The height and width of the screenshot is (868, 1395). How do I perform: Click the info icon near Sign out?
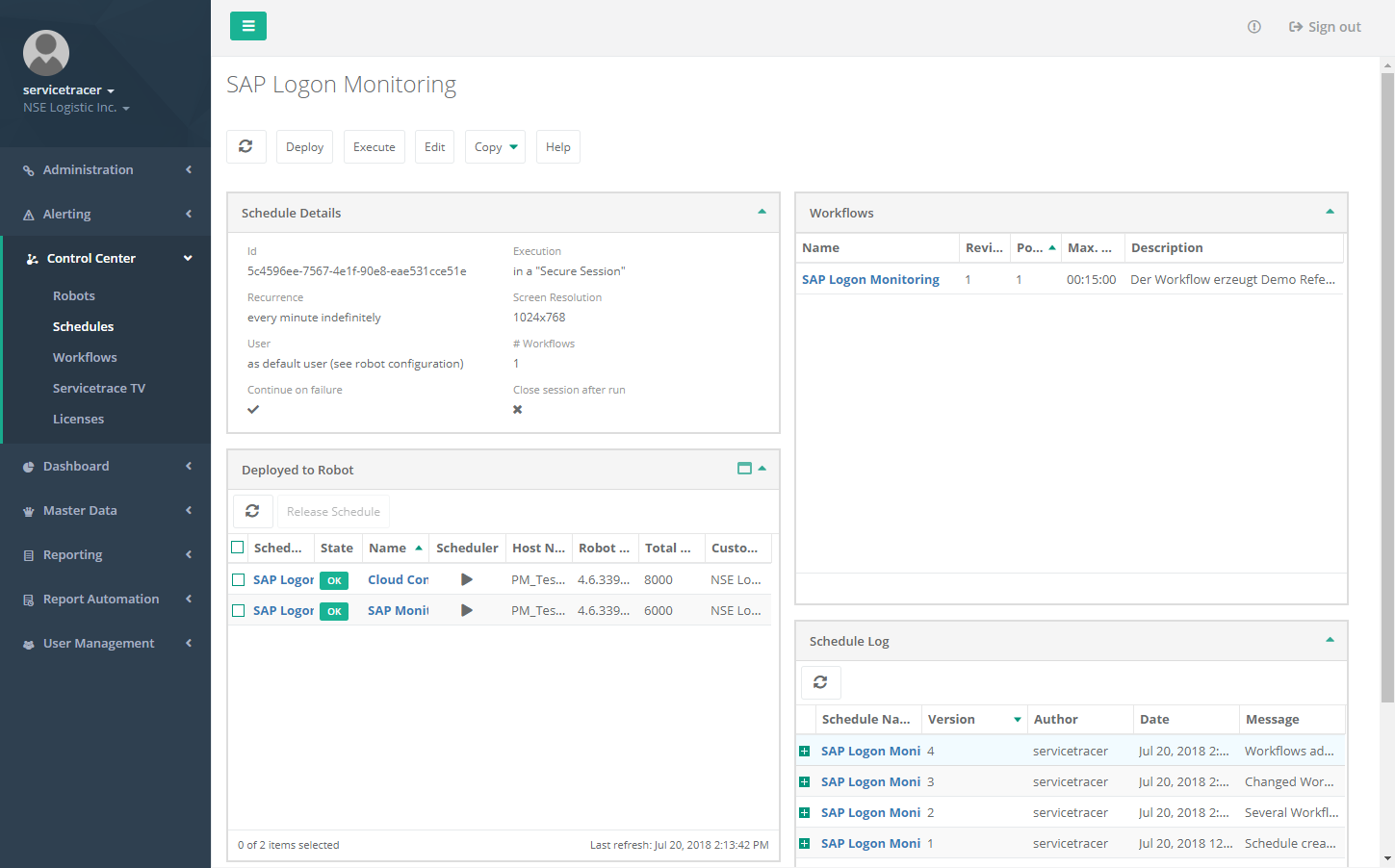(x=1254, y=27)
